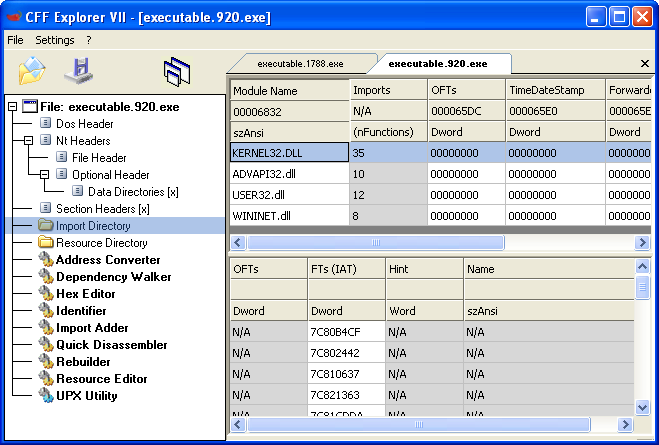
Task: Click the Save disk toolbar icon
Action: (x=78, y=71)
